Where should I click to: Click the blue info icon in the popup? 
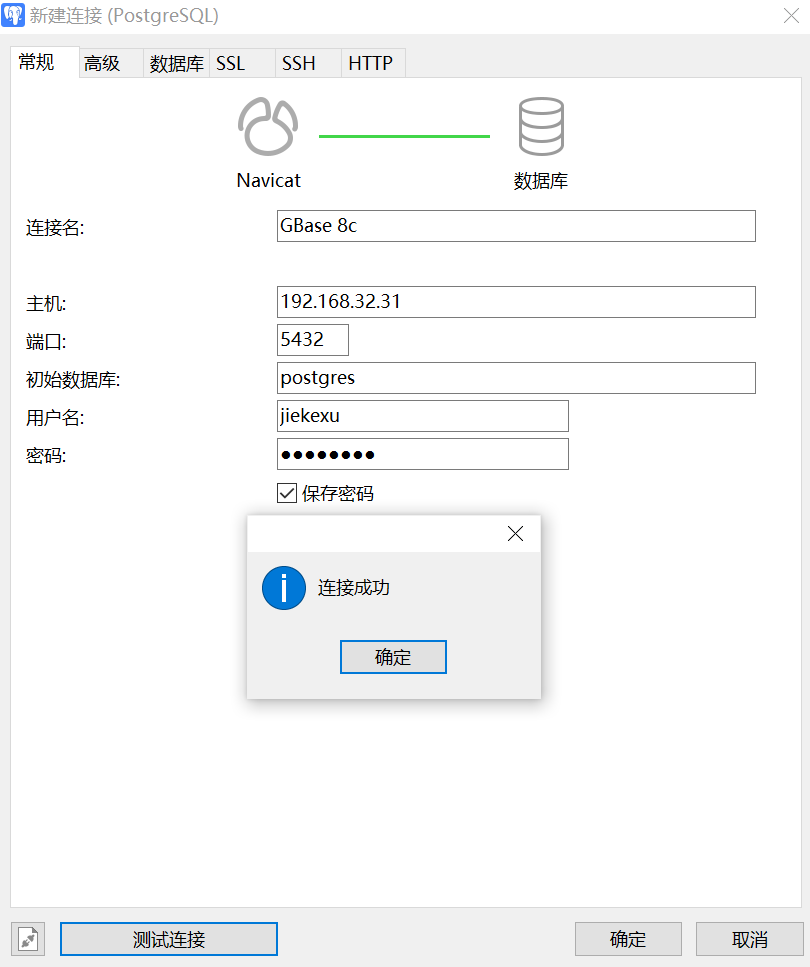[283, 588]
